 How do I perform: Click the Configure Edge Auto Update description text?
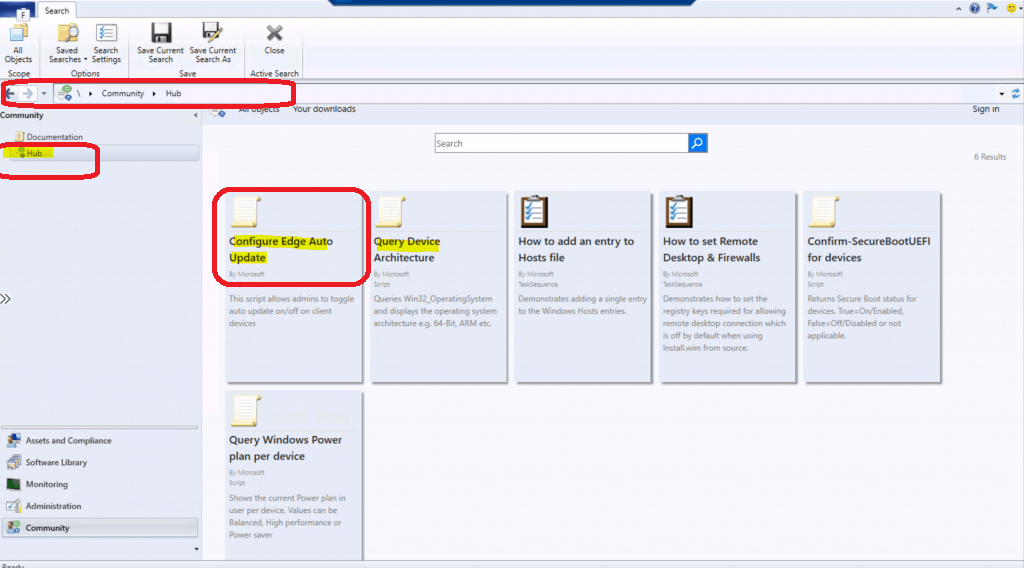[x=291, y=311]
